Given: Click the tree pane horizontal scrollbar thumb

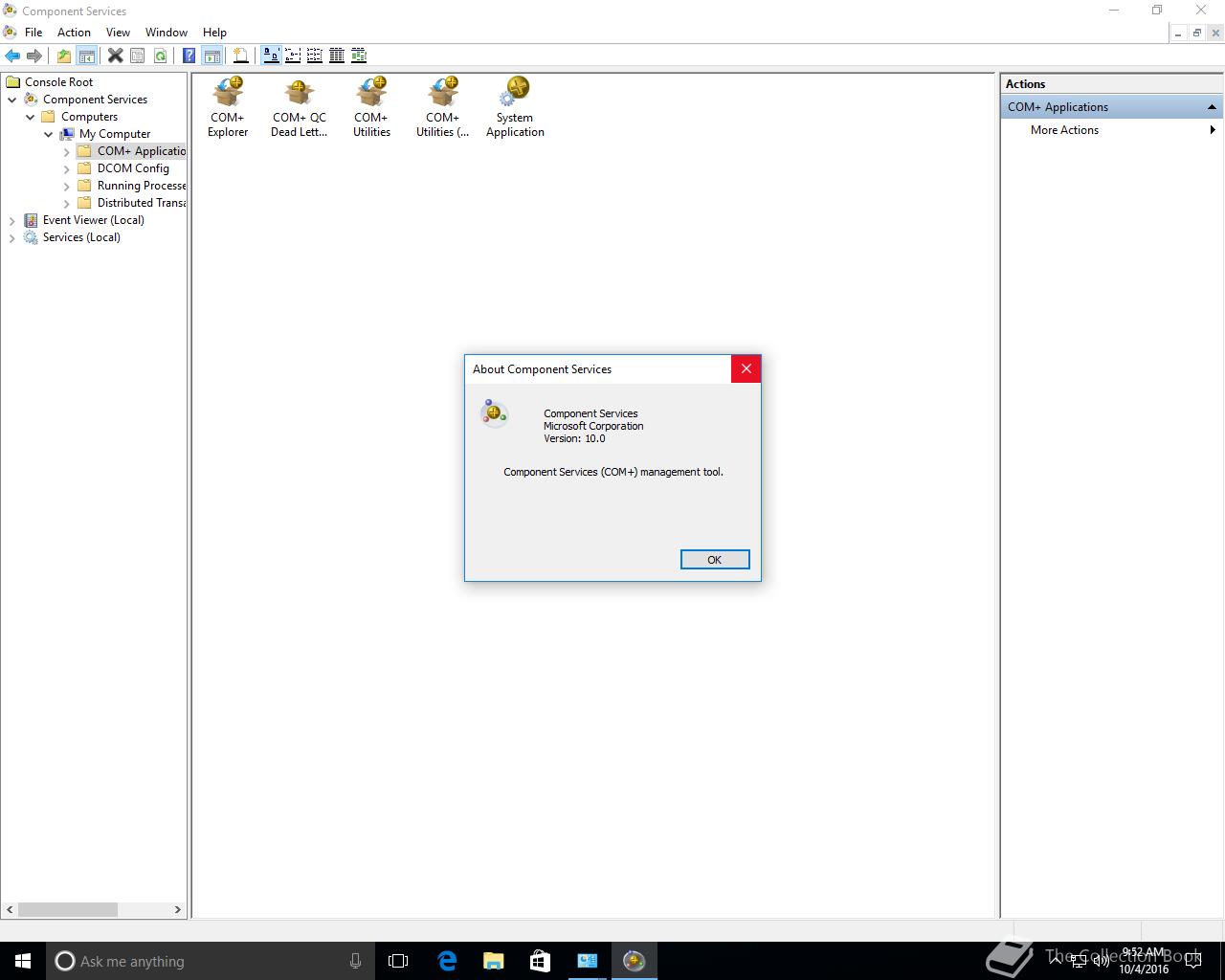Looking at the screenshot, I should [68, 909].
